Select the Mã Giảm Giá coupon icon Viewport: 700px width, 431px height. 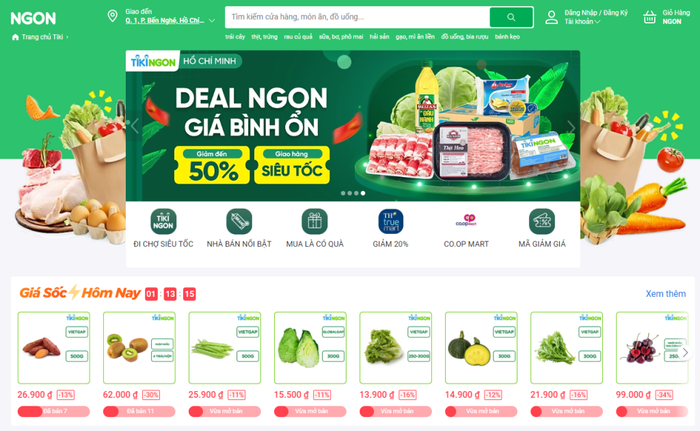pyautogui.click(x=542, y=222)
